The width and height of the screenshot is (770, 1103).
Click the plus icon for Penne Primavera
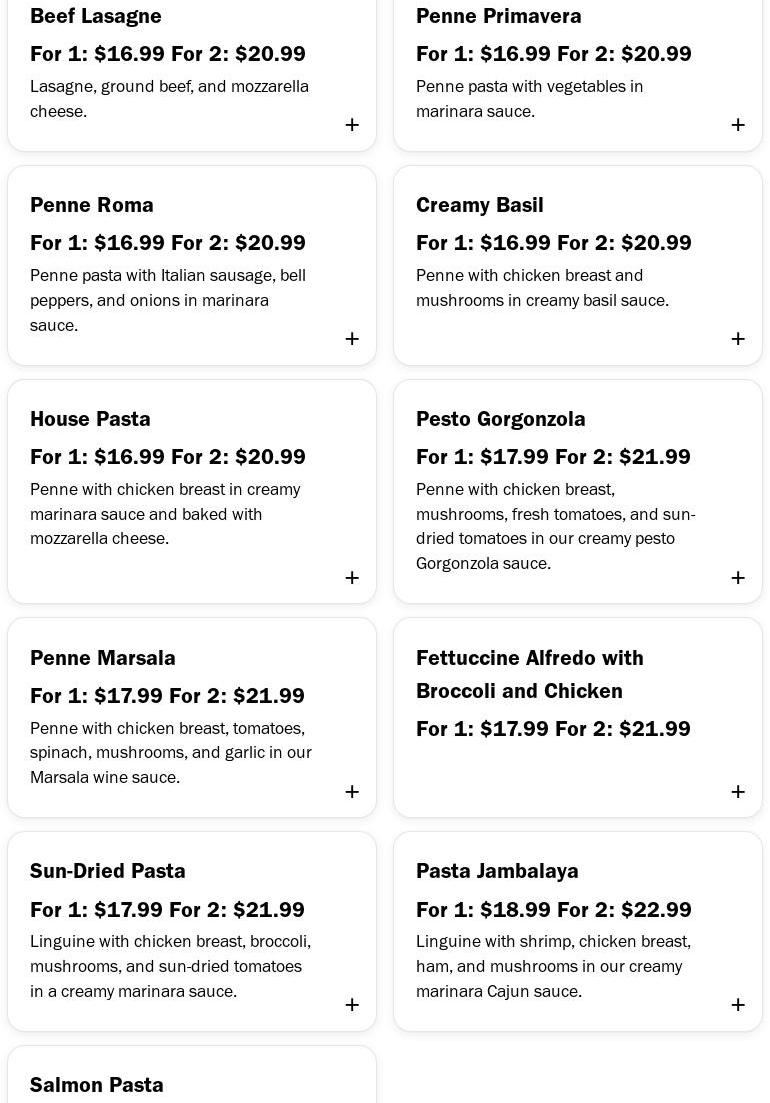[738, 125]
